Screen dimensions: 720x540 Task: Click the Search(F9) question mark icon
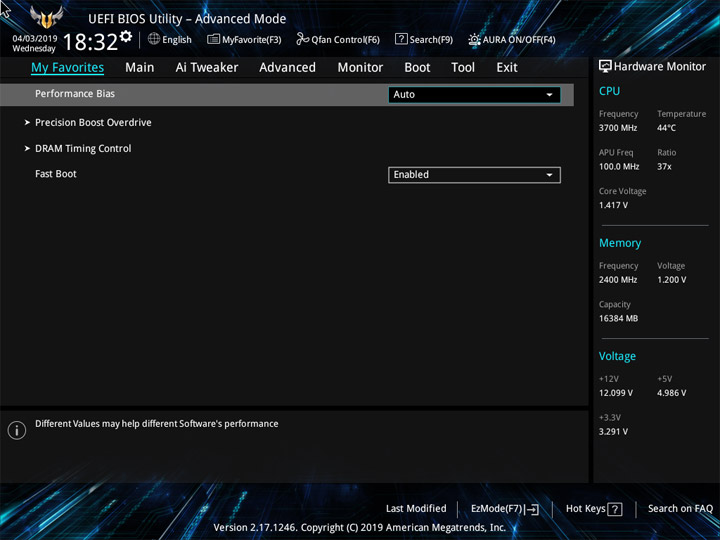point(401,39)
